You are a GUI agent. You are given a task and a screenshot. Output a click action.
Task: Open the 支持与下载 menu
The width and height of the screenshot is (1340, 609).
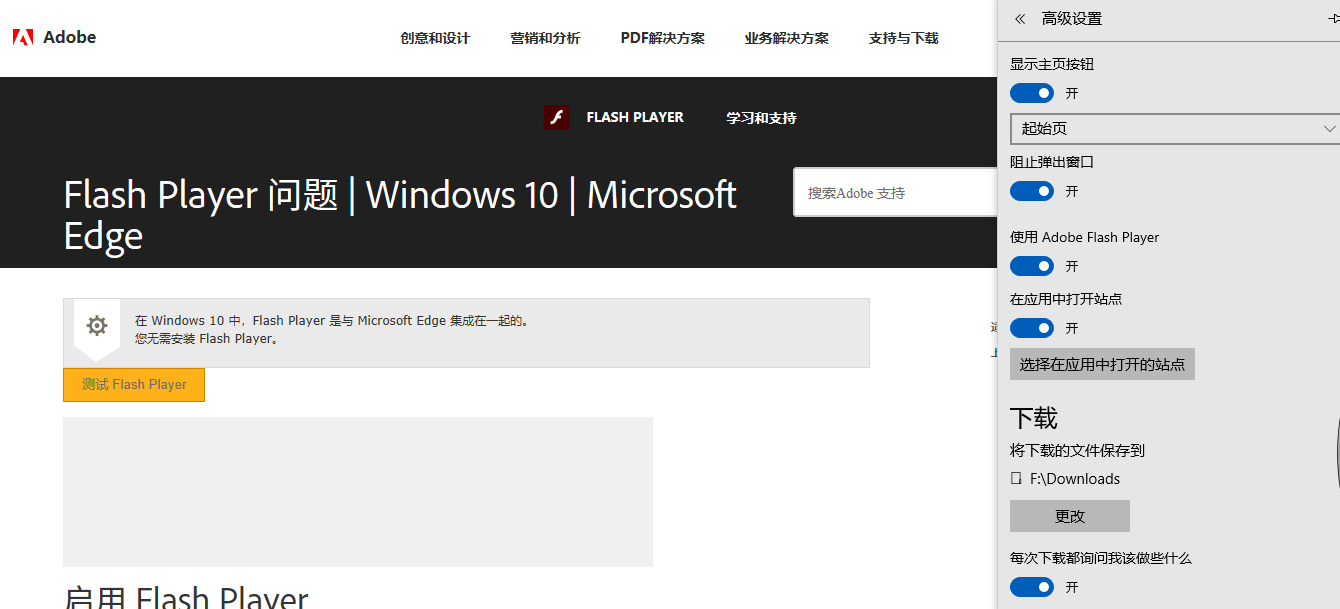[x=903, y=38]
